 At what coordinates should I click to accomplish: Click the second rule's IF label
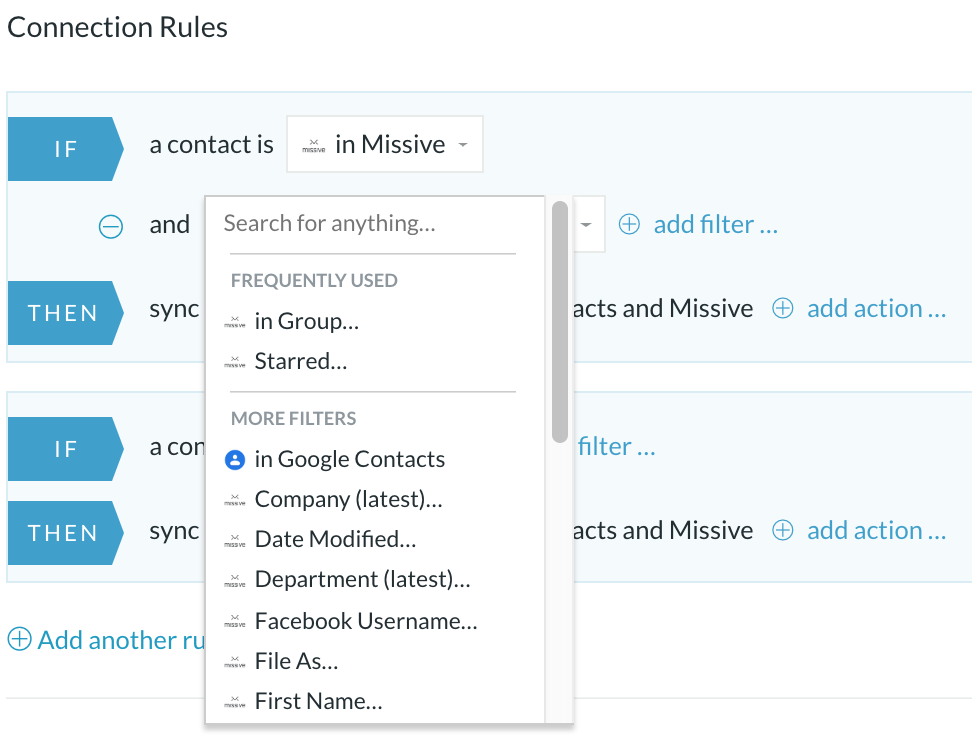65,449
